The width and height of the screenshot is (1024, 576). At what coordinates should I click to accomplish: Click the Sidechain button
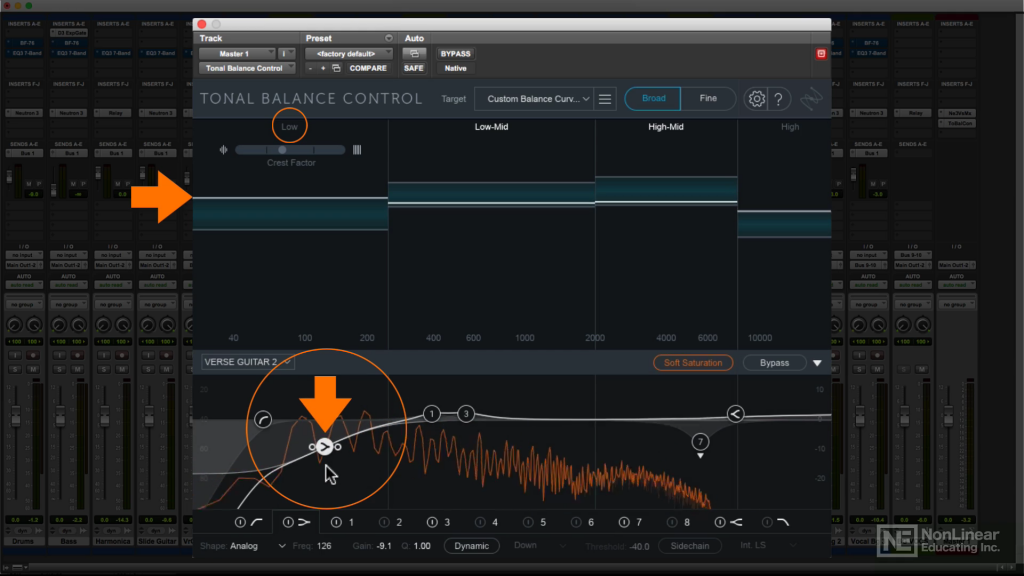[690, 546]
